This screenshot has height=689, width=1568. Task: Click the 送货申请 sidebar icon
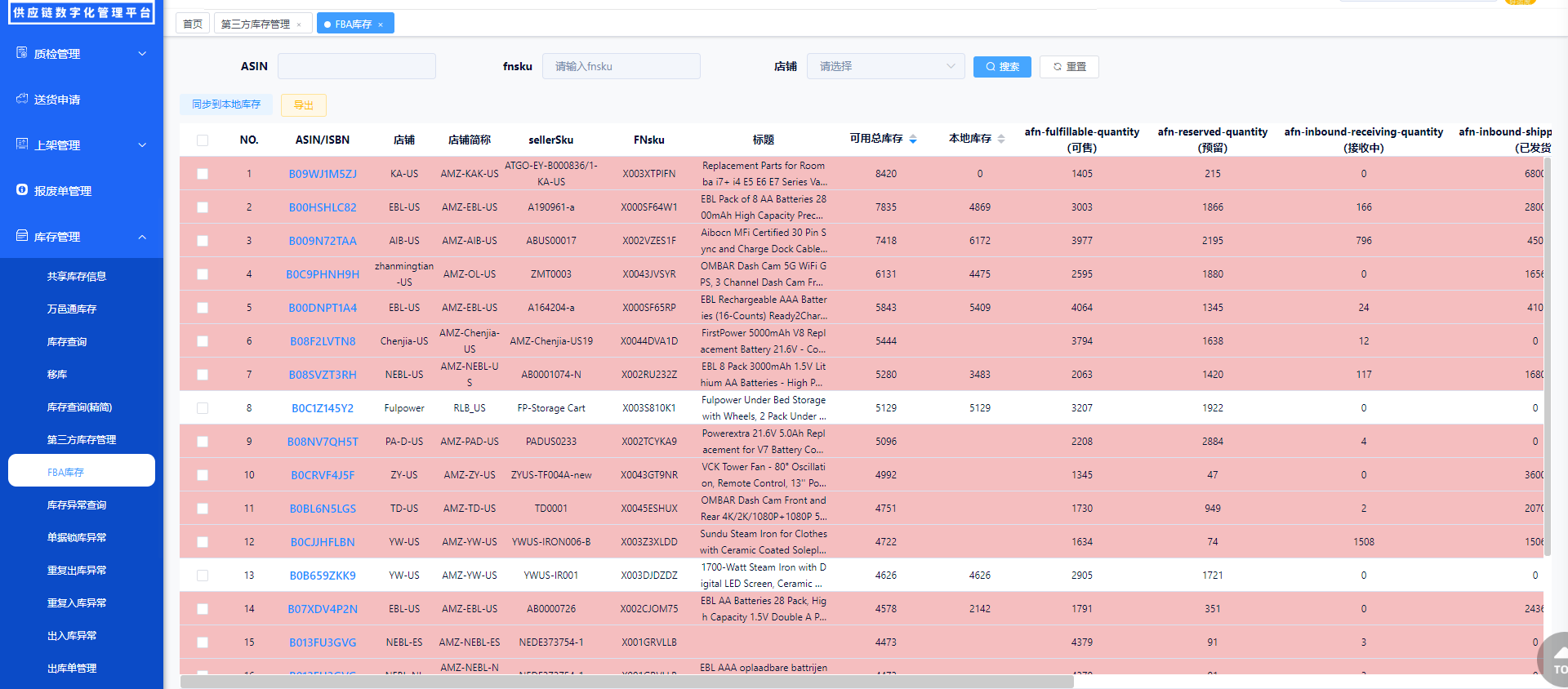[x=22, y=99]
